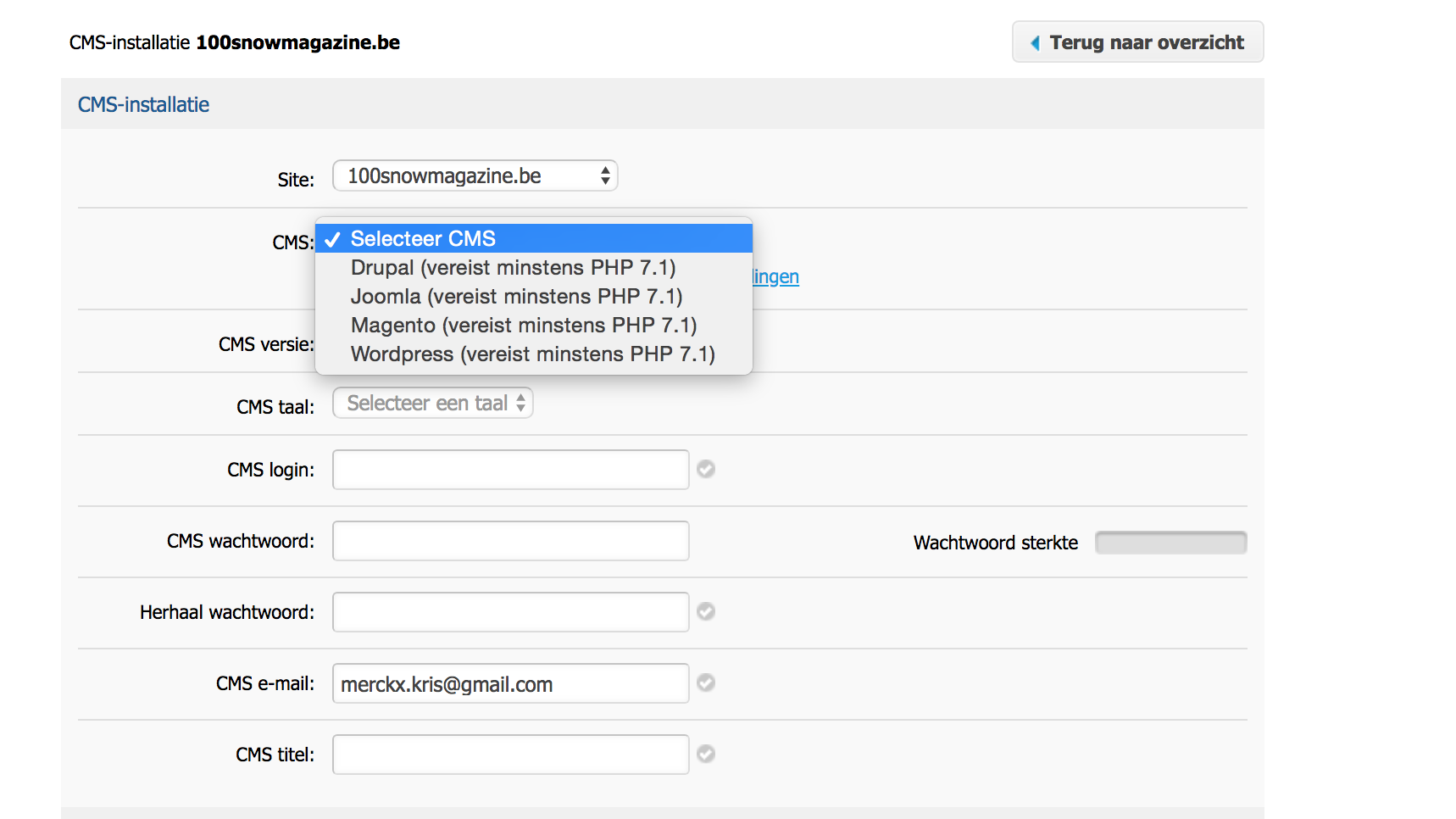The width and height of the screenshot is (1456, 819).
Task: Click the Wachtwoord sterkte strength bar
Action: pos(1170,543)
